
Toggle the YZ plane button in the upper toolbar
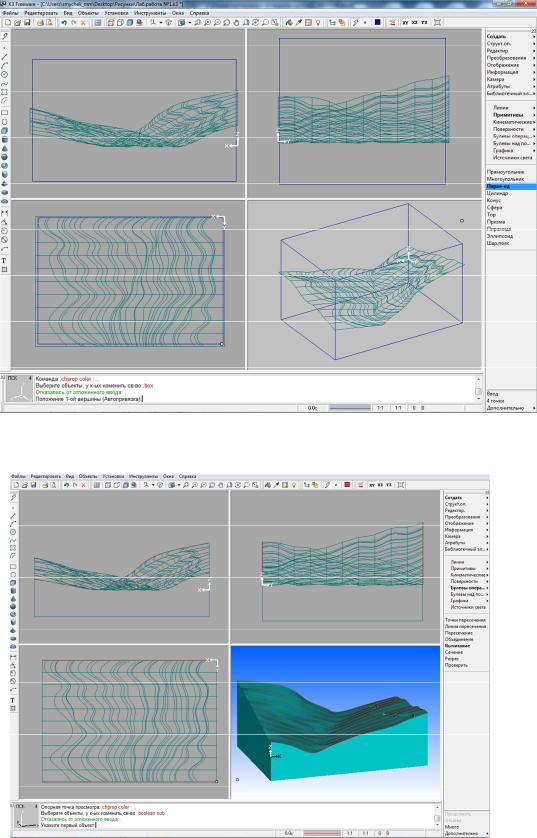point(424,22)
